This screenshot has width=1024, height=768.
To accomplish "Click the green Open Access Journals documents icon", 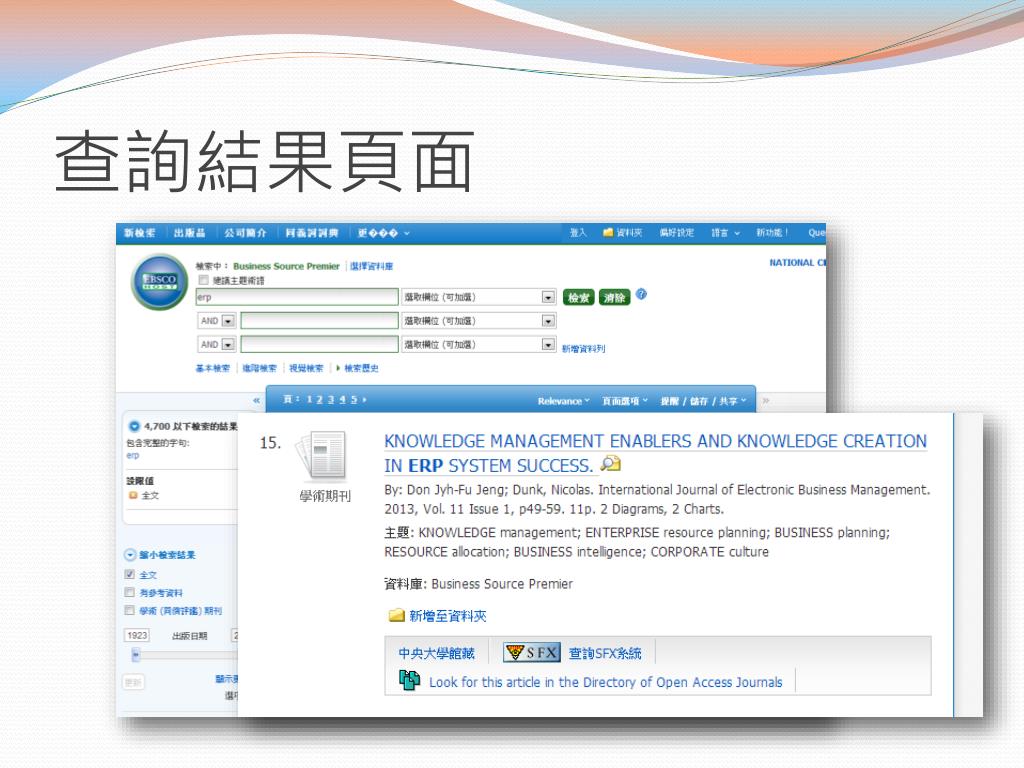I will click(409, 680).
